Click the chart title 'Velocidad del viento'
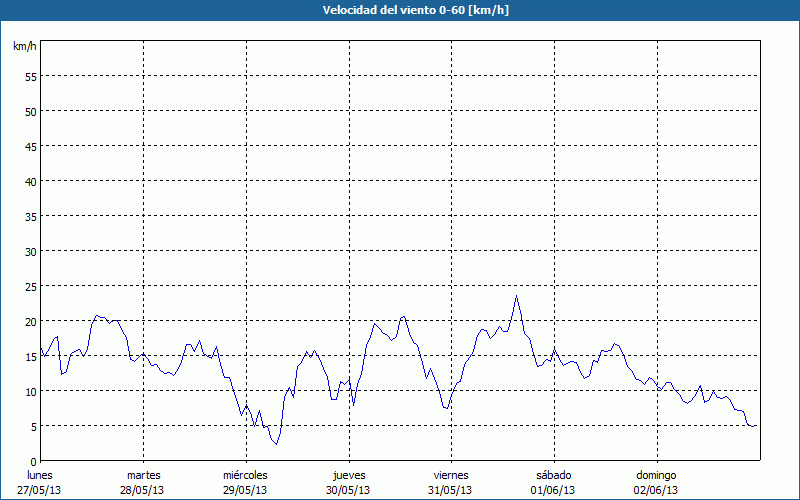800x500 pixels. [400, 10]
